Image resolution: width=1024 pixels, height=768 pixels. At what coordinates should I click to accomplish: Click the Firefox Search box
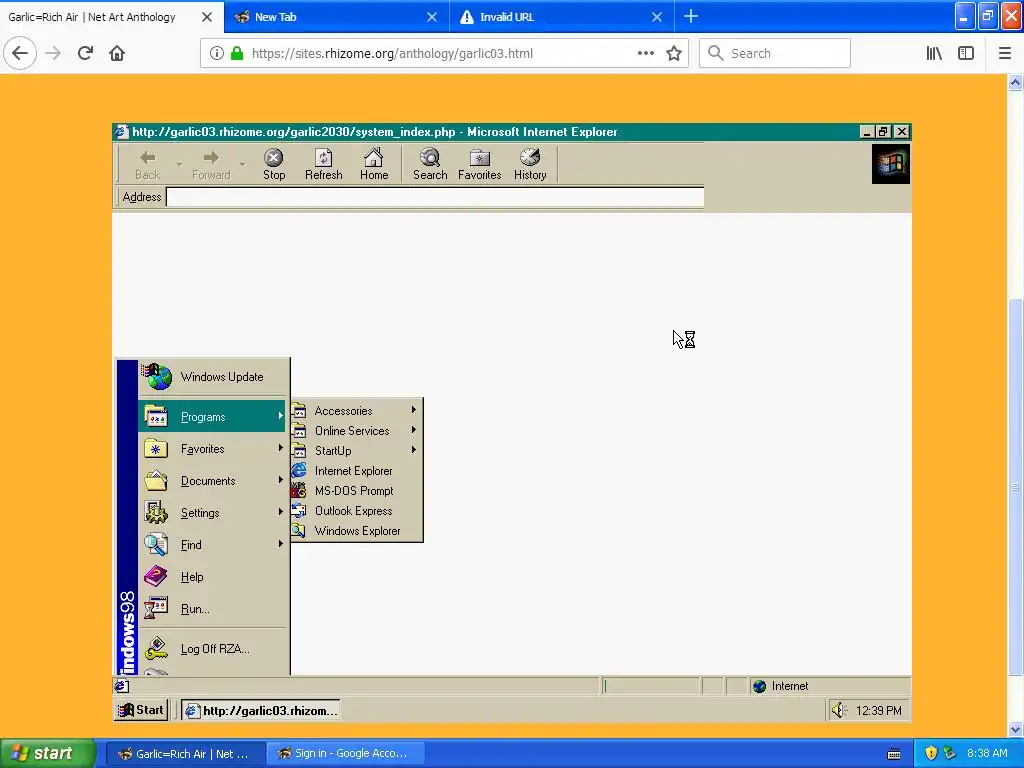[775, 54]
